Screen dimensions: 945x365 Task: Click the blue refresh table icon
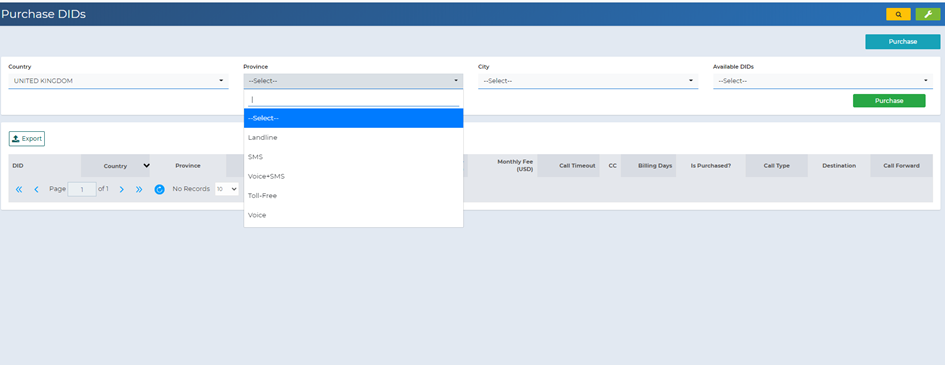(159, 189)
